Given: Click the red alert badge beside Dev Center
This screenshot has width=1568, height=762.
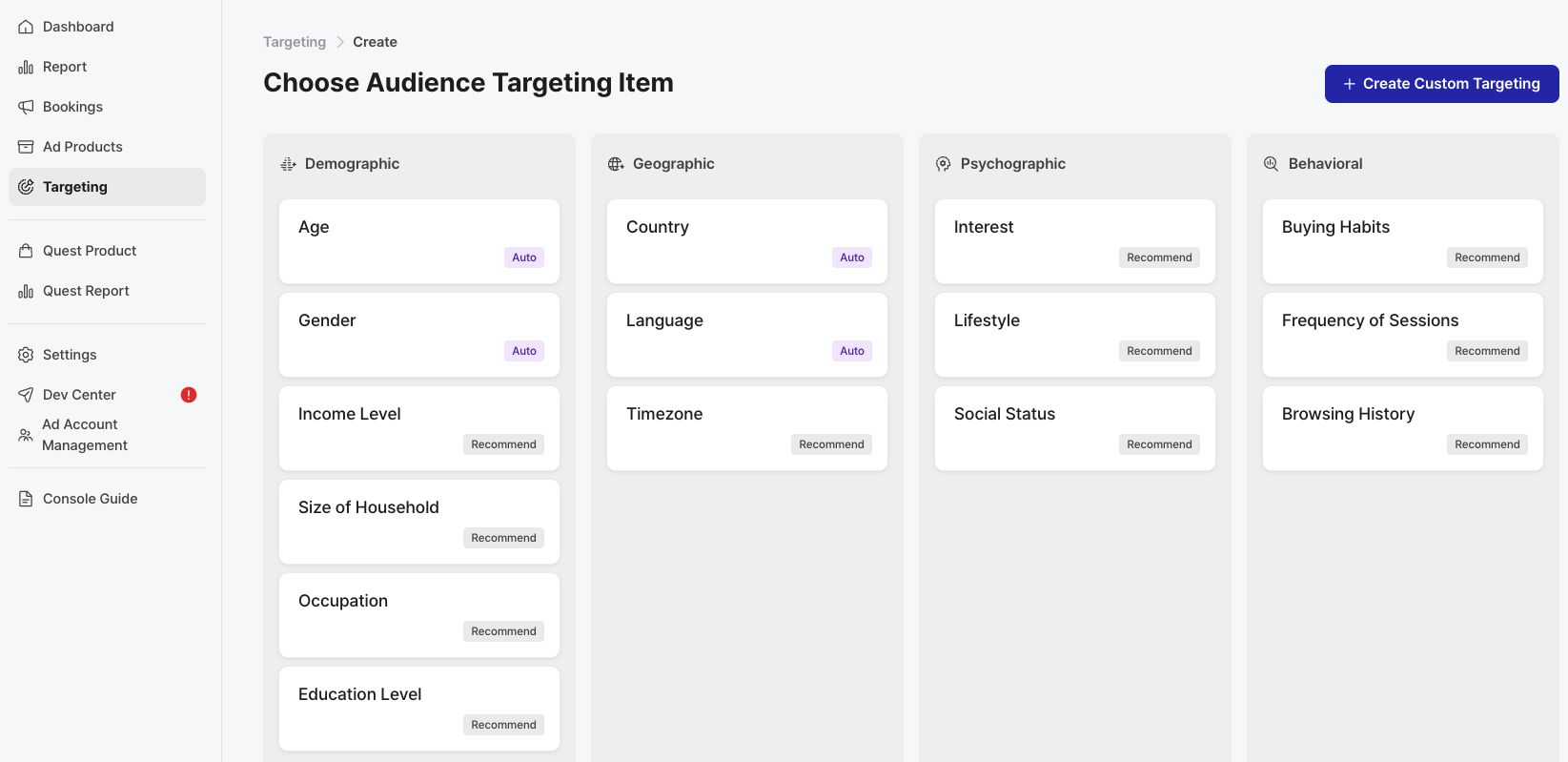Looking at the screenshot, I should [189, 395].
